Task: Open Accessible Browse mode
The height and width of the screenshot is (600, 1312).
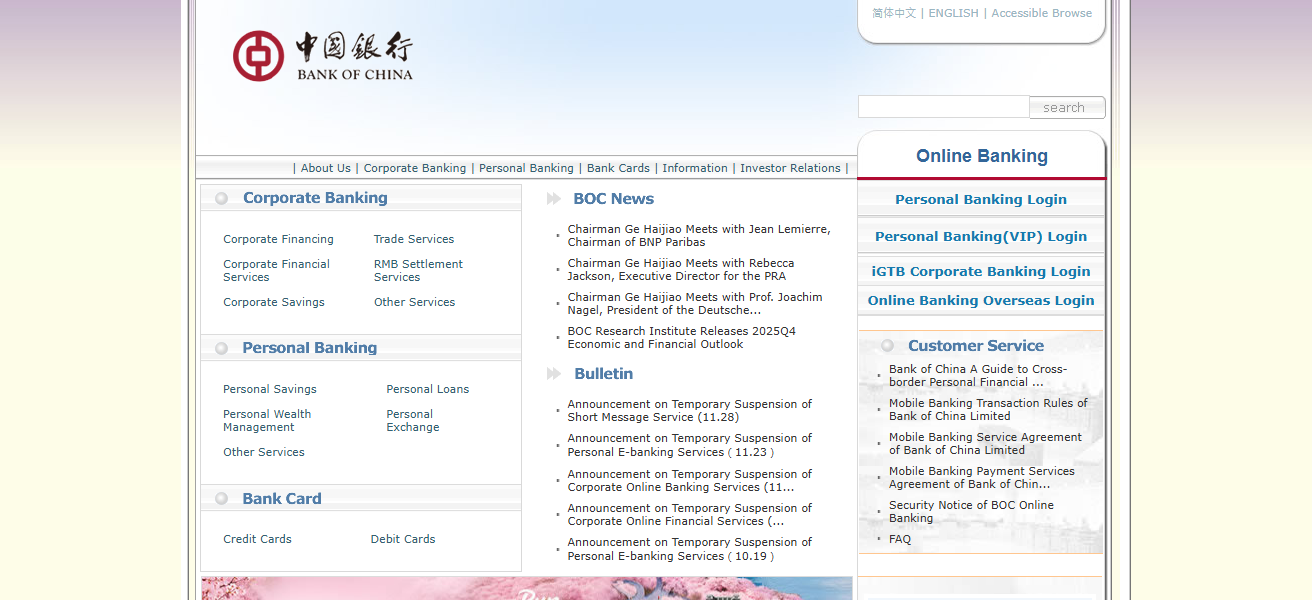Action: click(1041, 13)
